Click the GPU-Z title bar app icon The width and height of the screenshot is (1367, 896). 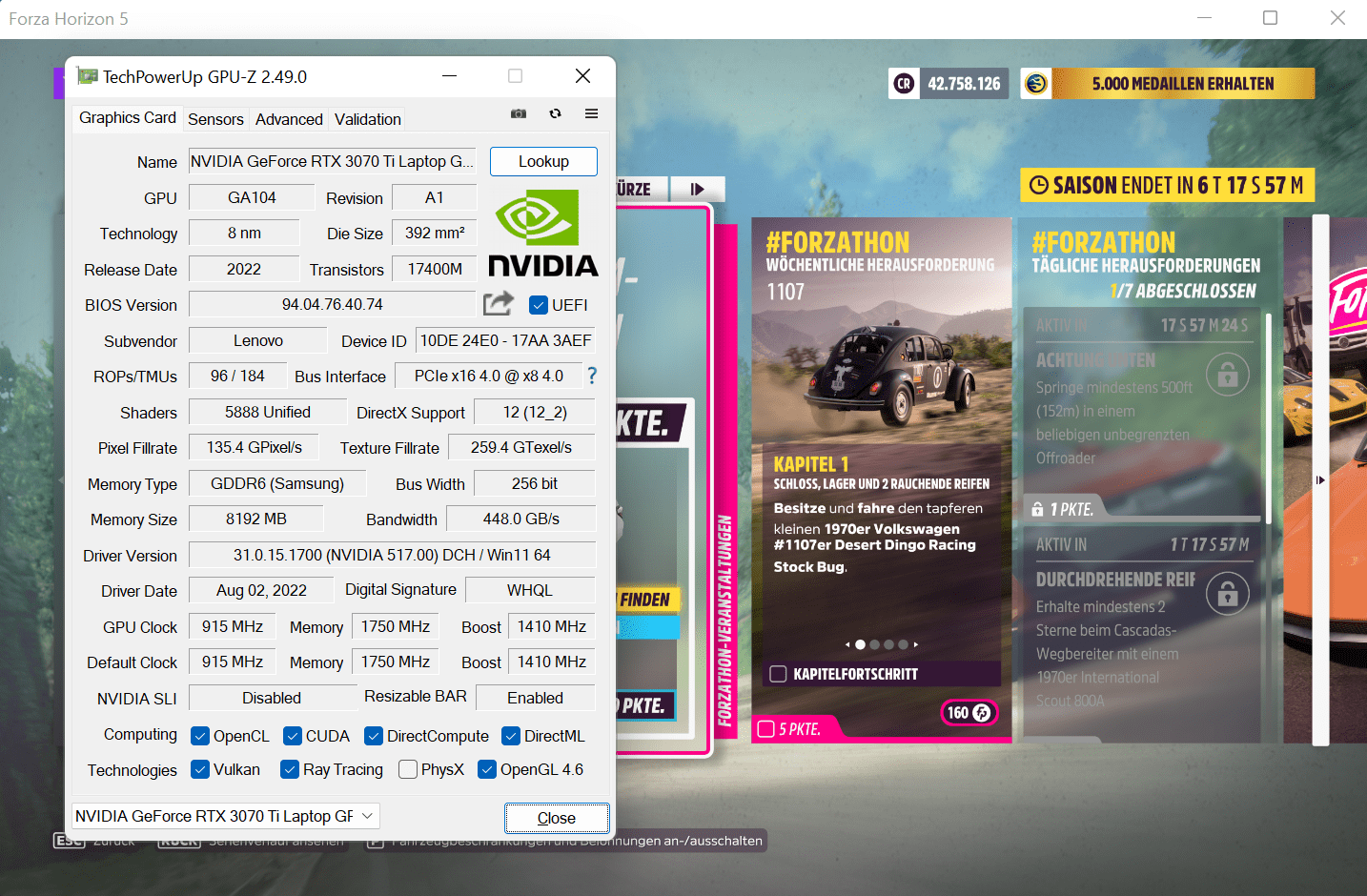88,76
